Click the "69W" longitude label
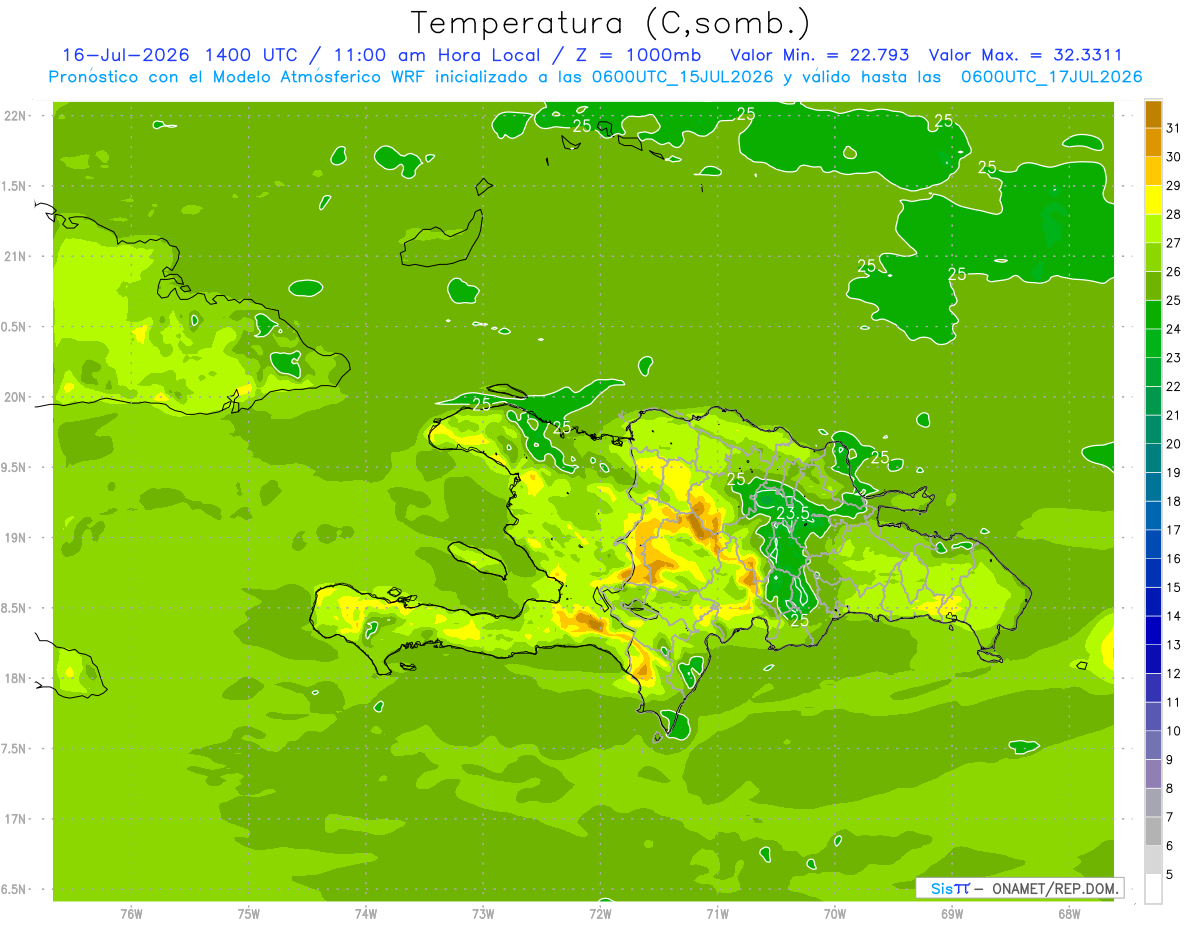 pos(952,914)
